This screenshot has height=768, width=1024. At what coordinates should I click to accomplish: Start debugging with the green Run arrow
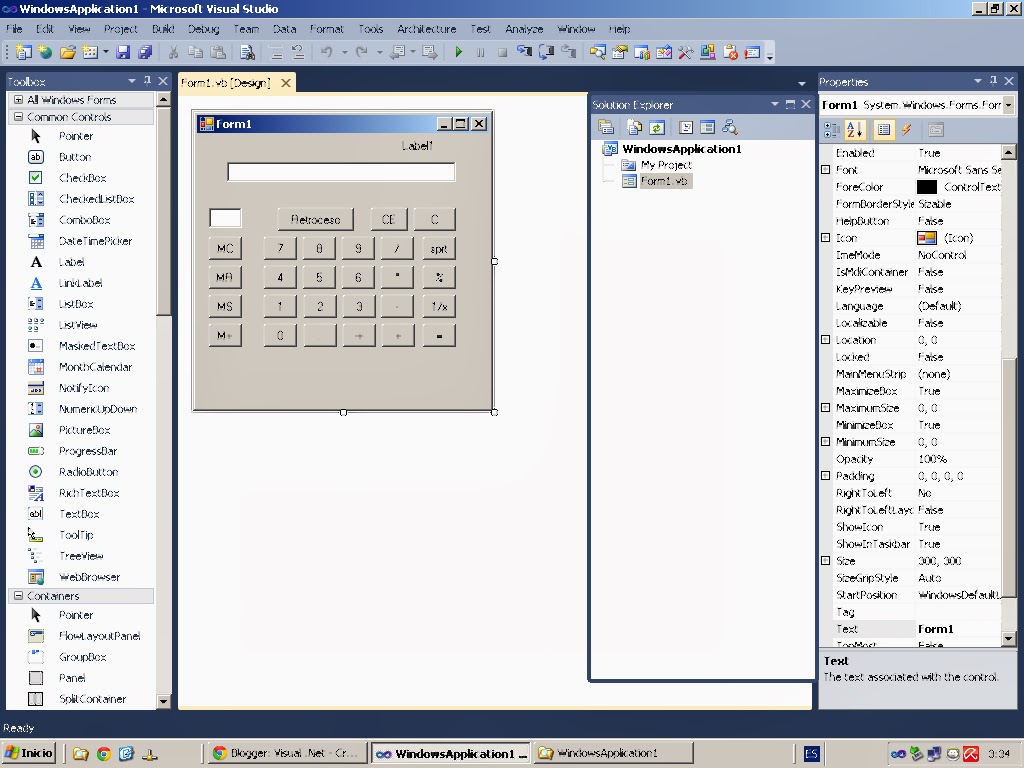(x=458, y=52)
